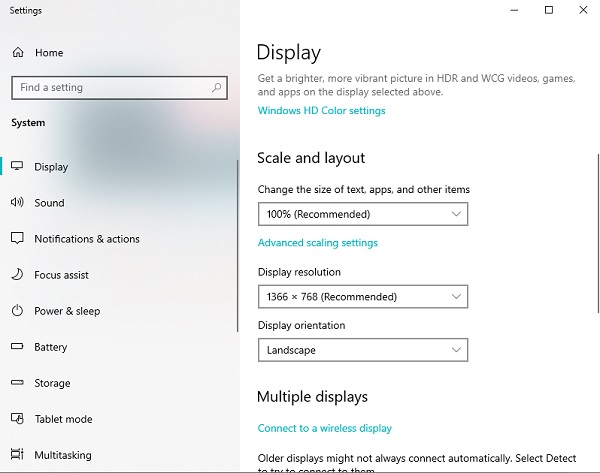Viewport: 600px width, 473px height.
Task: Click the Power & sleep icon
Action: click(x=17, y=310)
